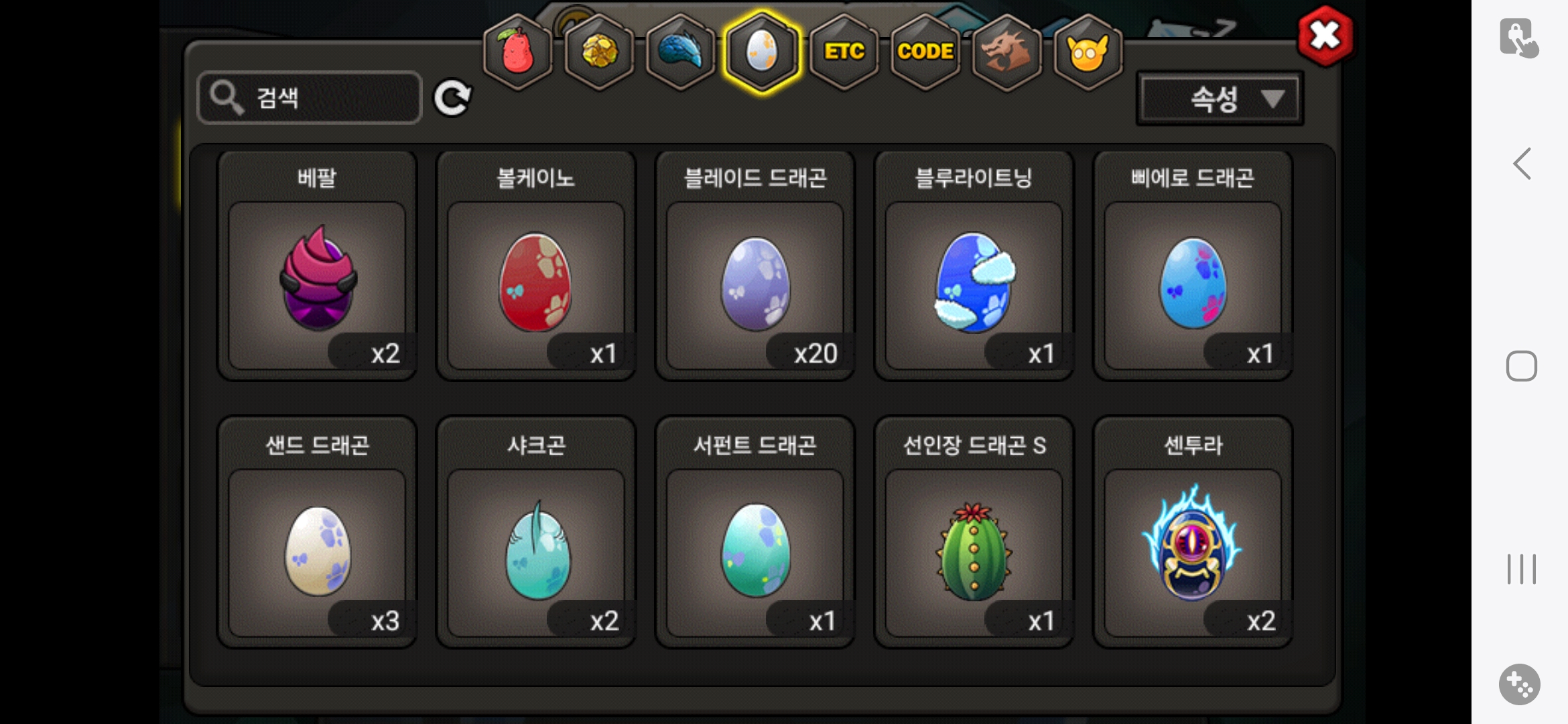This screenshot has width=1568, height=724.
Task: Select the 베팔 egg item
Action: (317, 265)
